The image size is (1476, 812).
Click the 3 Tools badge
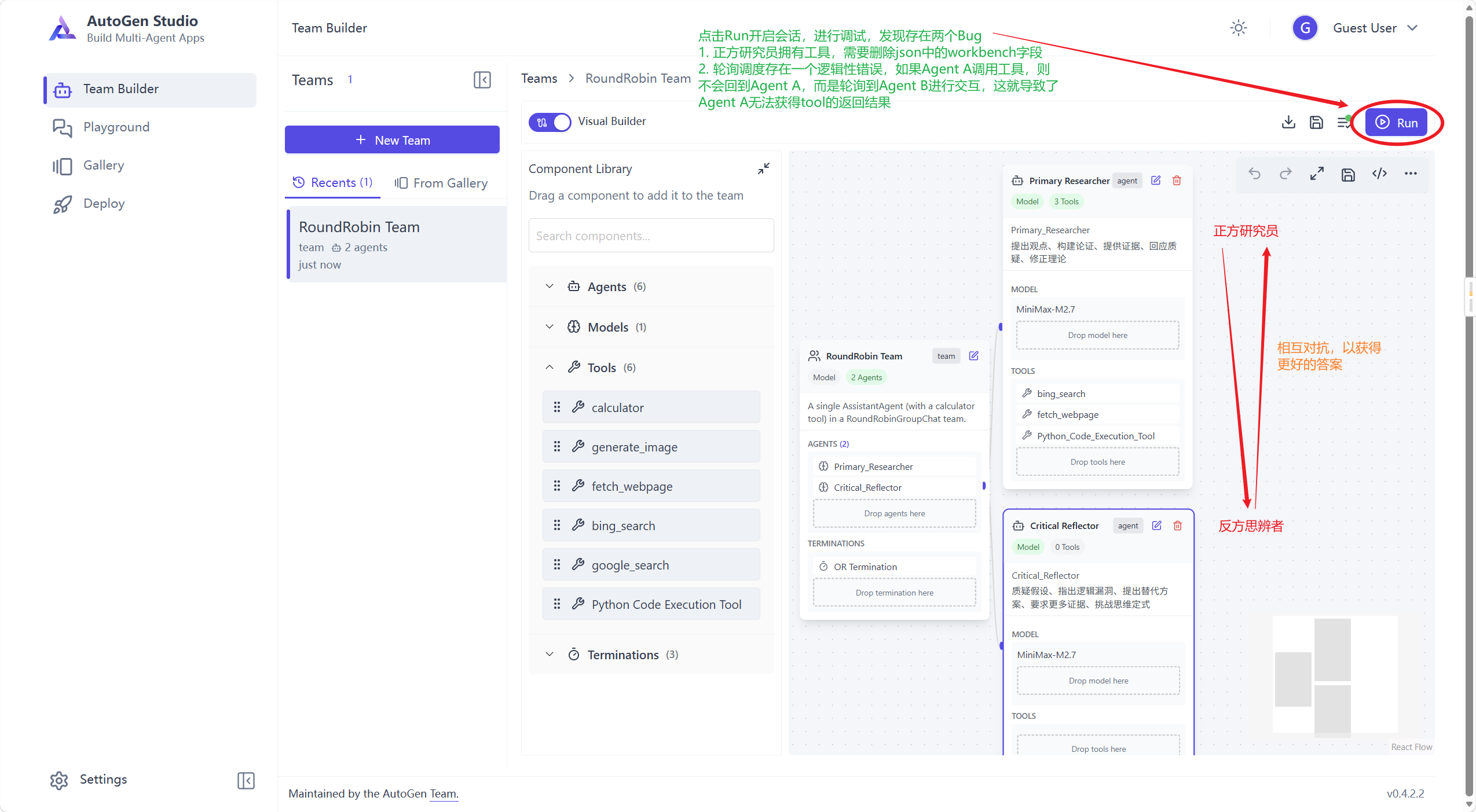tap(1066, 201)
